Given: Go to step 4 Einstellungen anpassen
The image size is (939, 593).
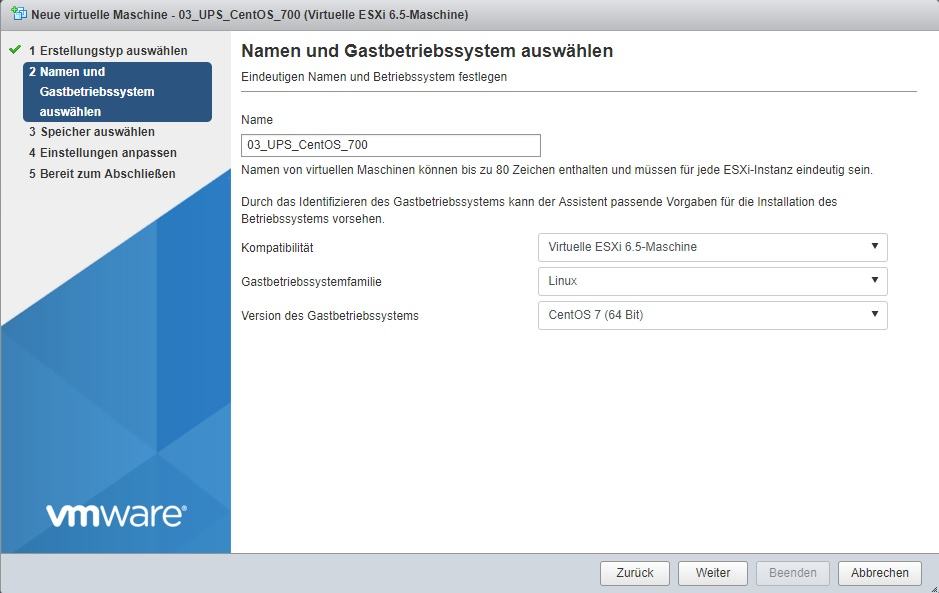Looking at the screenshot, I should [x=102, y=153].
